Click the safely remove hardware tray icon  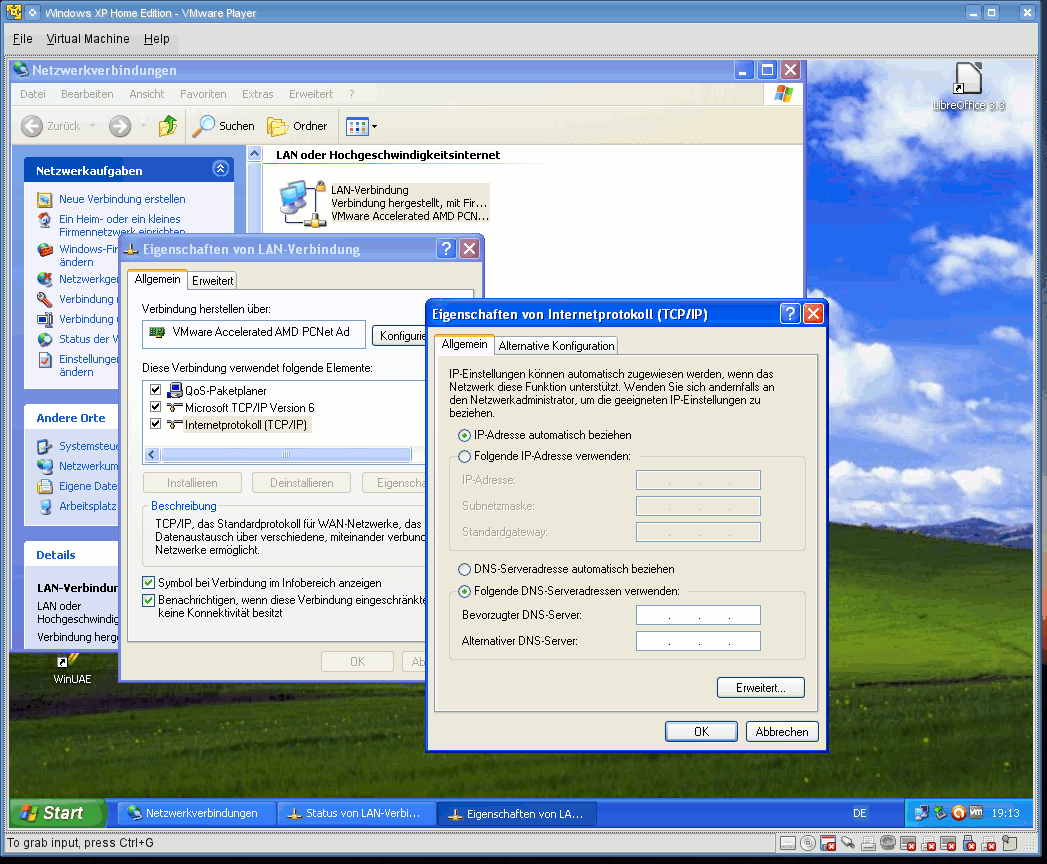(940, 813)
